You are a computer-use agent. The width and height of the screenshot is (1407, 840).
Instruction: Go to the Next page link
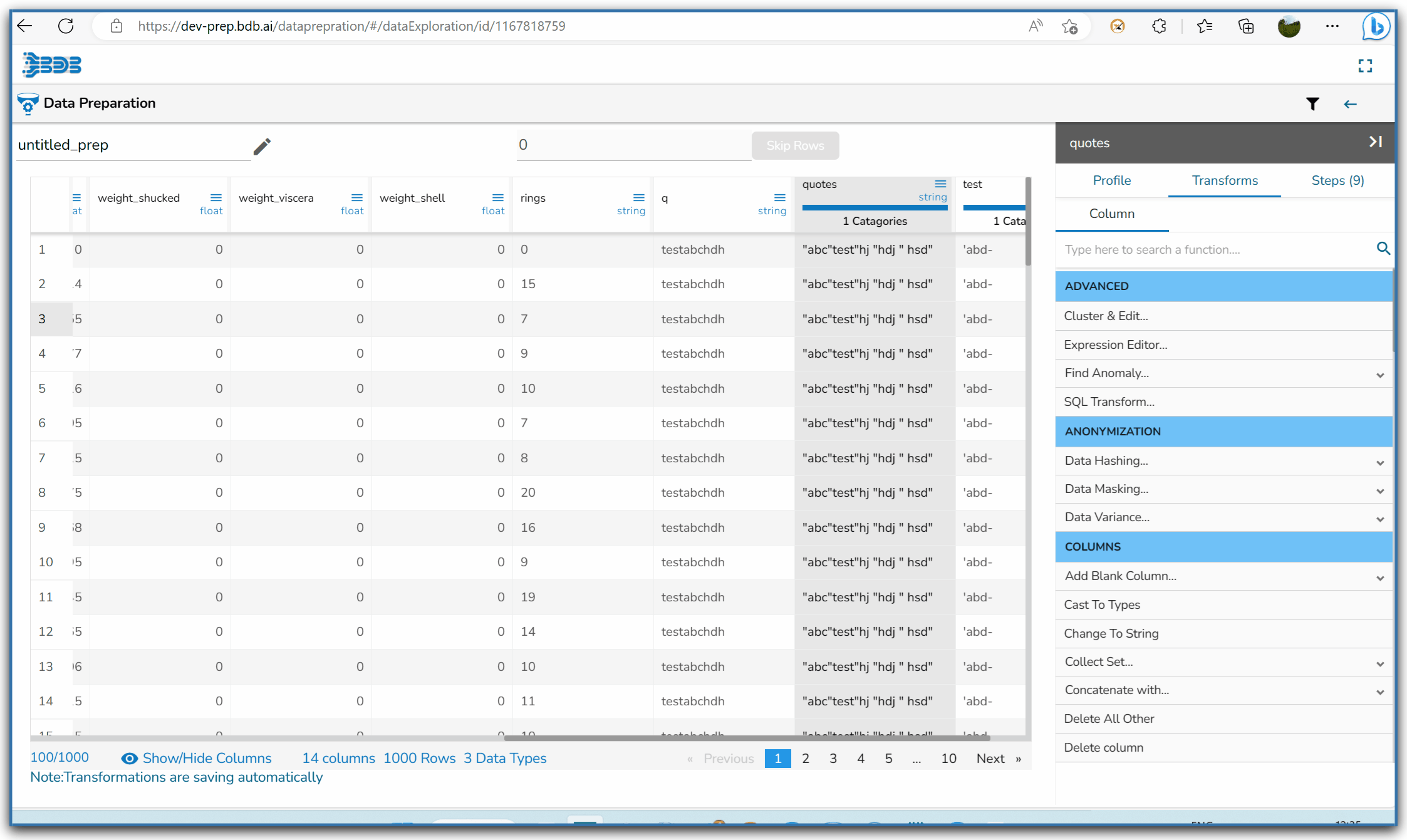tap(990, 759)
